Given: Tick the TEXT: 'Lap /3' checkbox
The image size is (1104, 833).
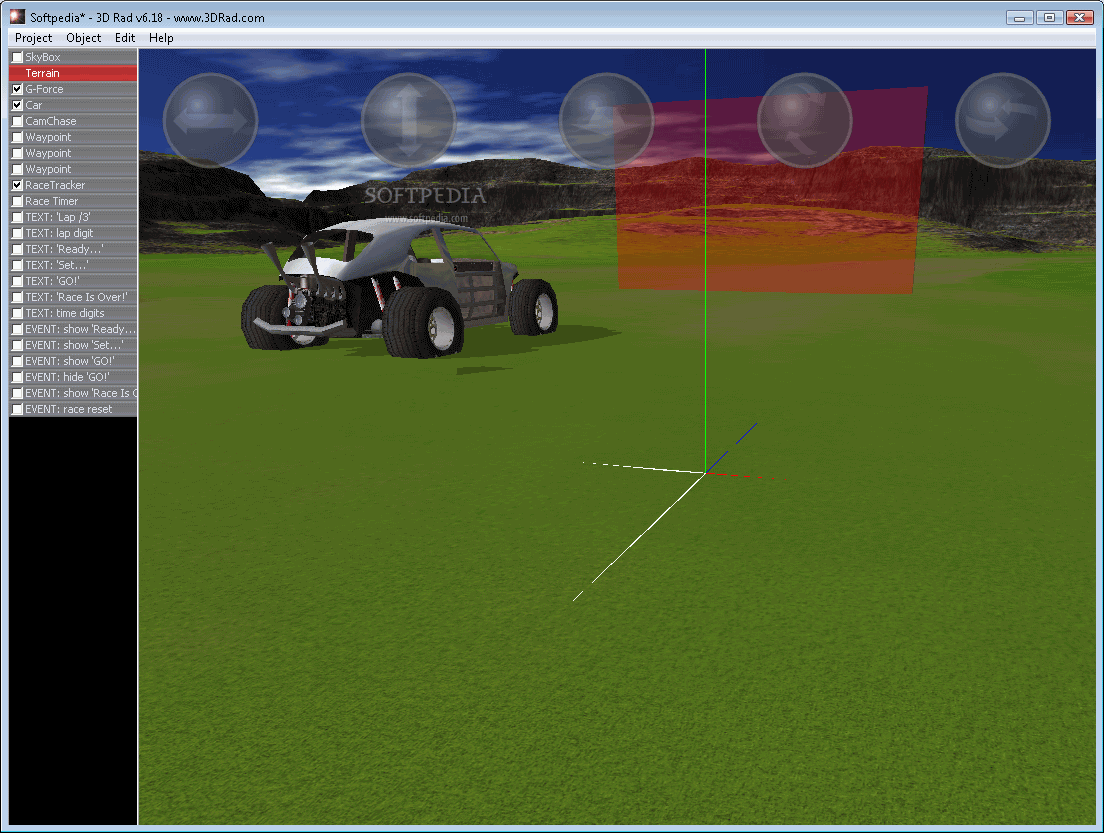Looking at the screenshot, I should 18,218.
